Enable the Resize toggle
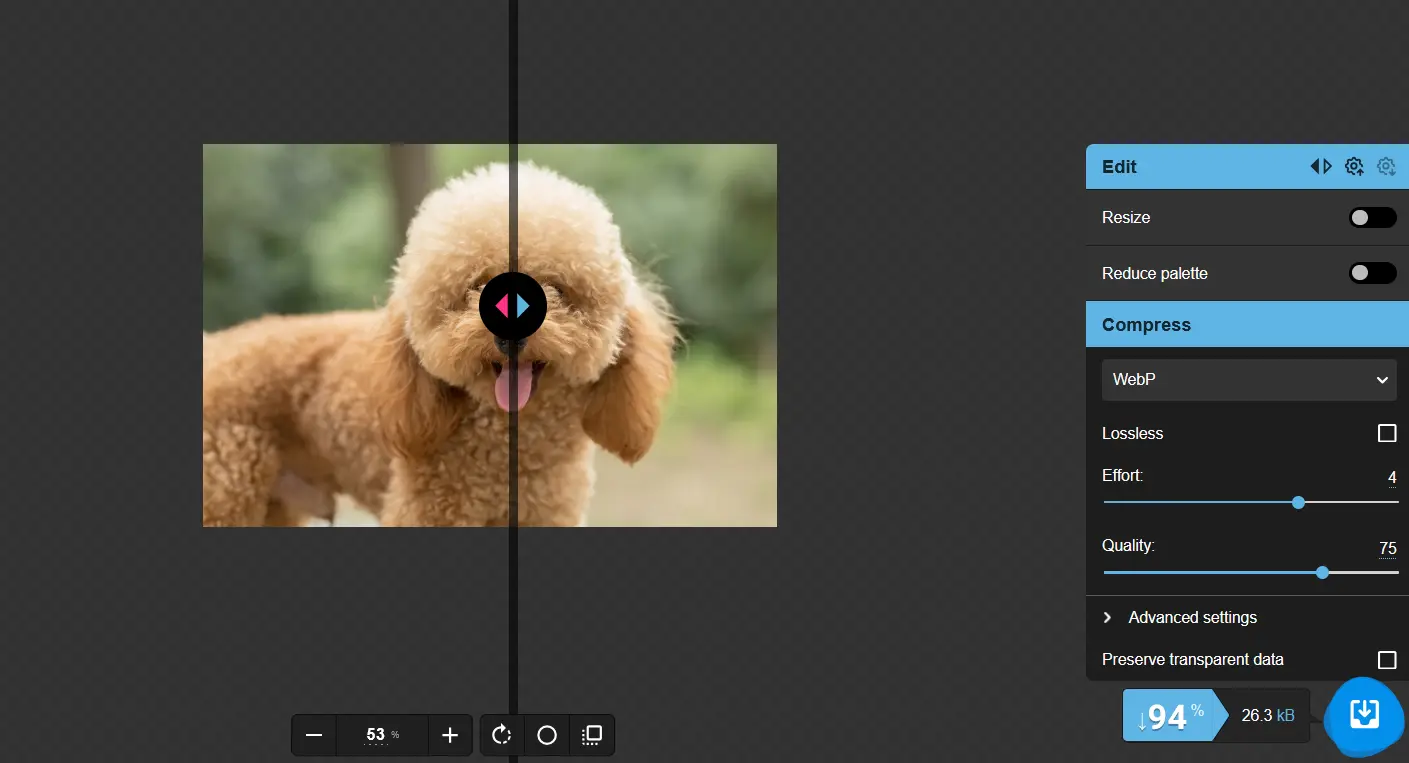 (x=1372, y=218)
